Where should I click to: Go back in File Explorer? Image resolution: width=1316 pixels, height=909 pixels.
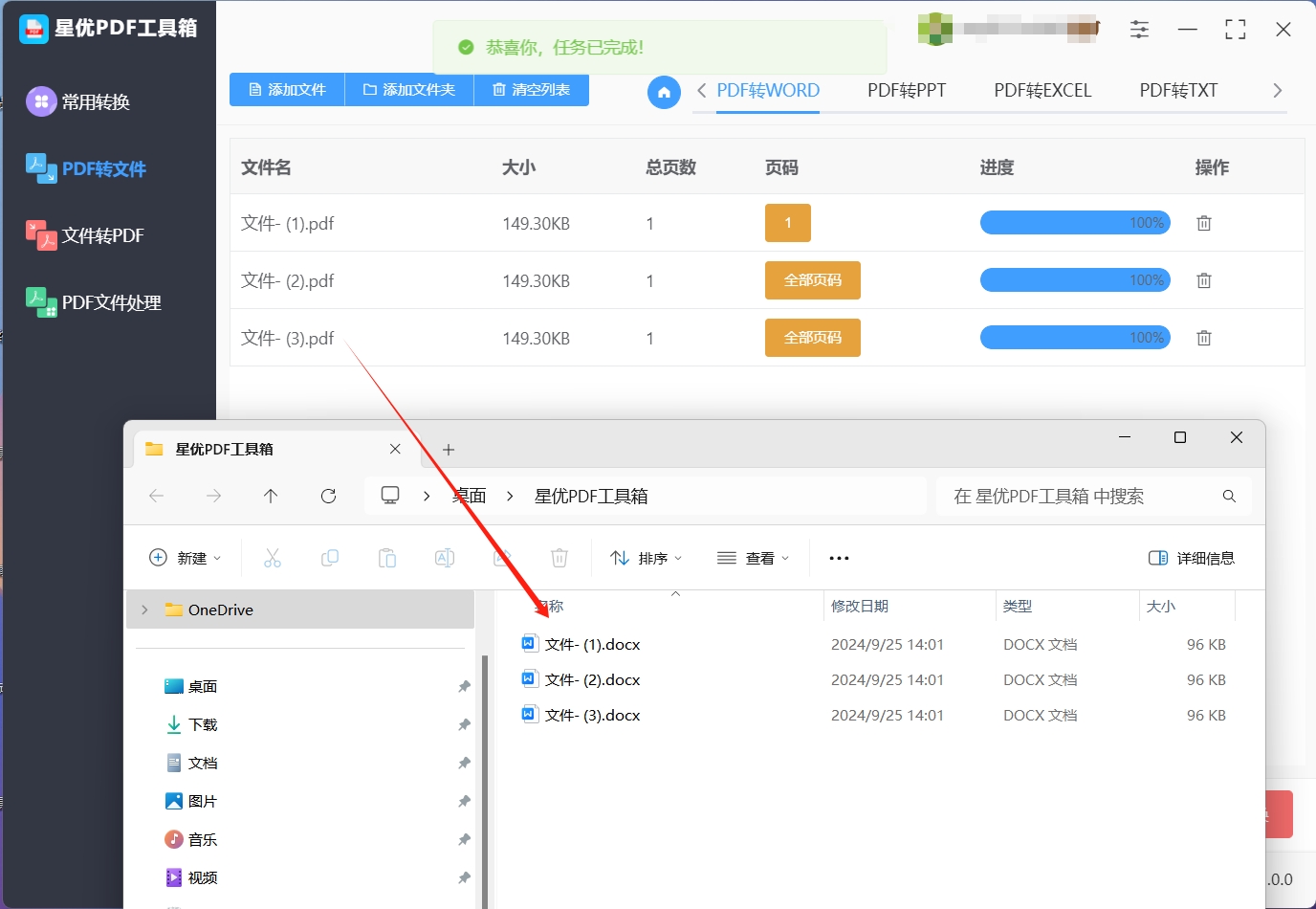tap(157, 496)
